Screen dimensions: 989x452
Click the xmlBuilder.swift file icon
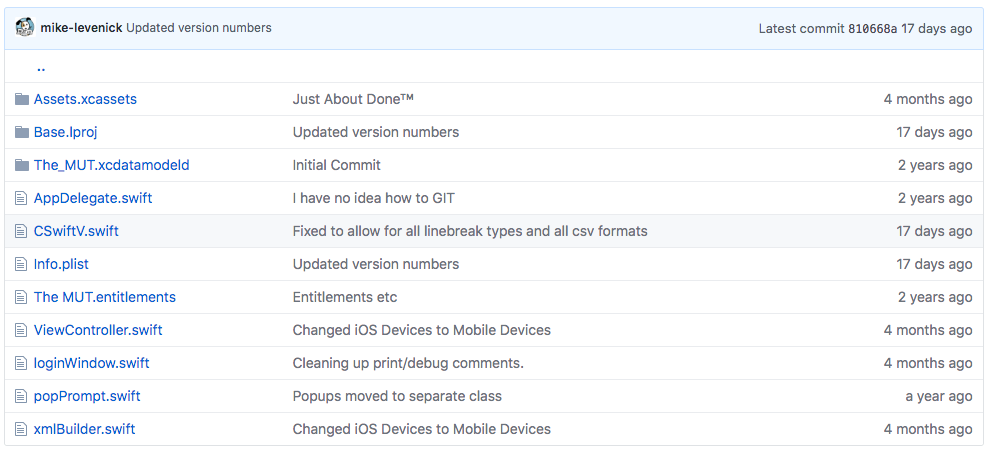coord(21,429)
